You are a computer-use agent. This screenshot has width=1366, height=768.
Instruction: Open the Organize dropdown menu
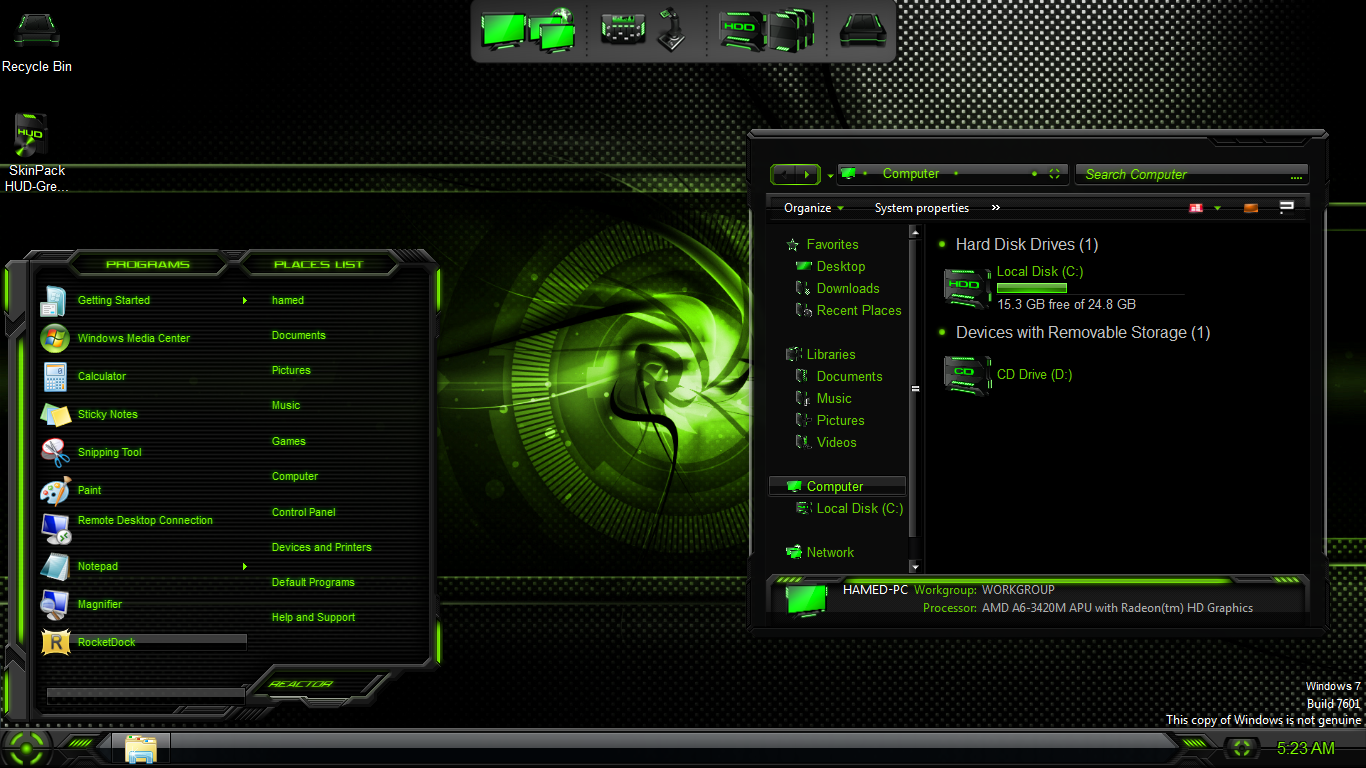[814, 208]
